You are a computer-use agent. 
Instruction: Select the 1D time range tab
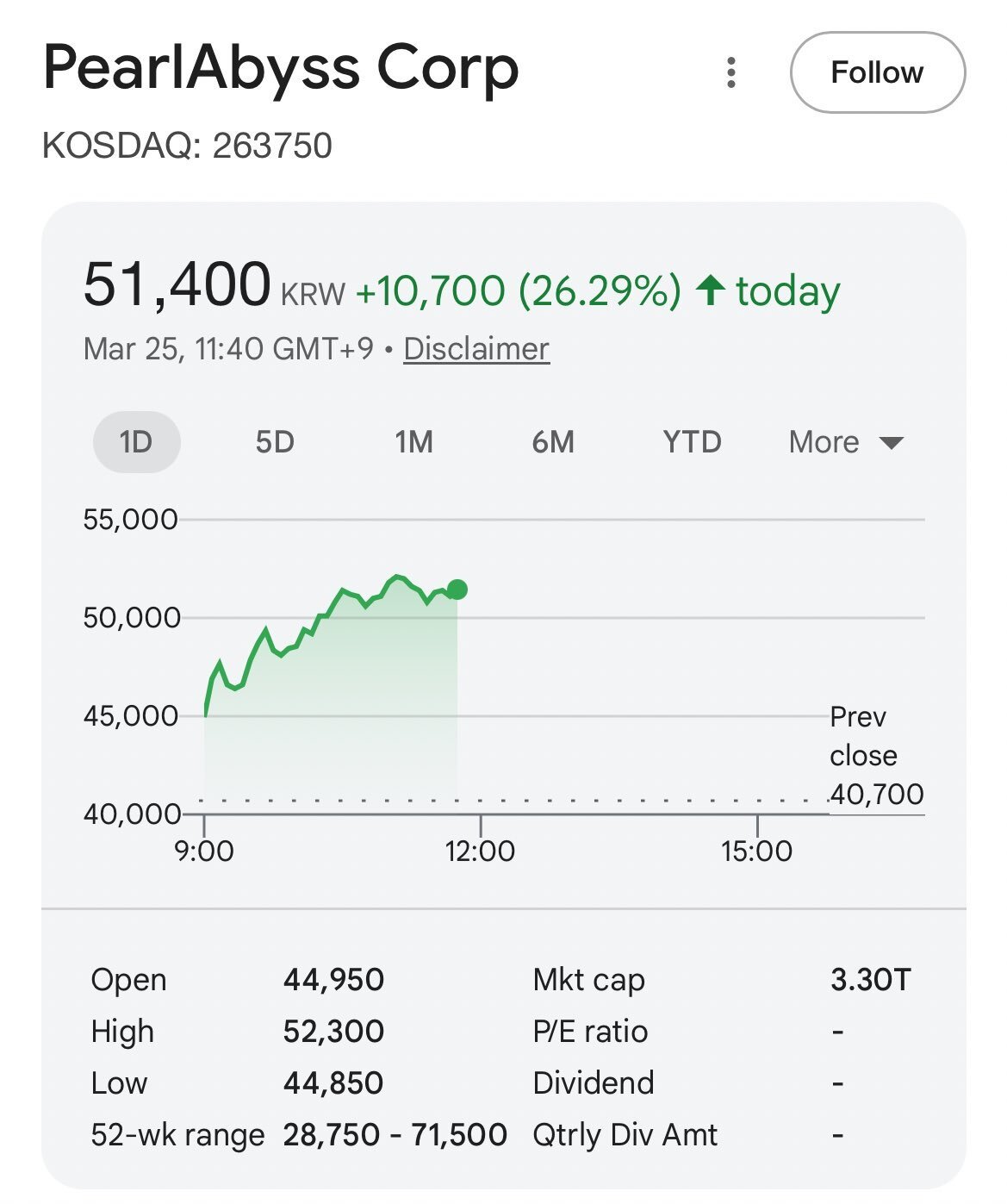click(x=136, y=442)
